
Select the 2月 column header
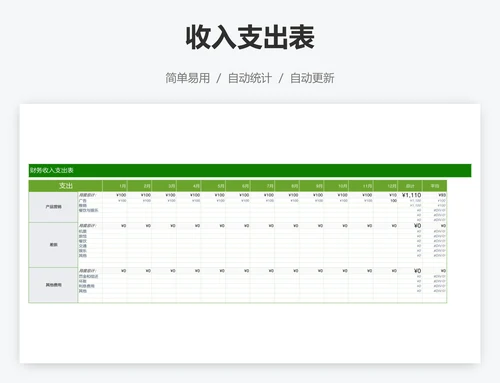[140, 186]
